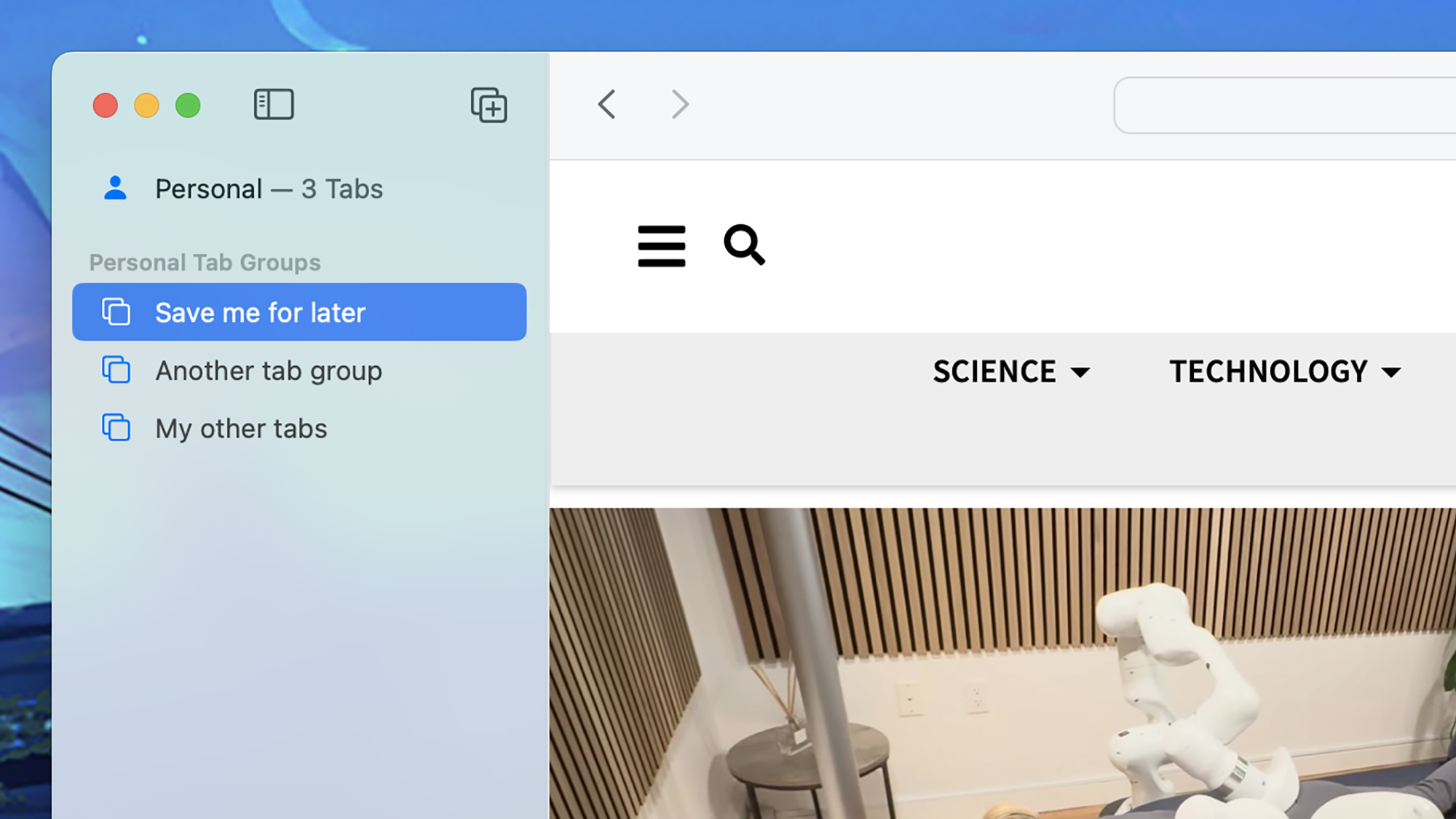Screen dimensions: 1456x819
Task: Open the site's hamburger navigation menu
Action: [661, 246]
